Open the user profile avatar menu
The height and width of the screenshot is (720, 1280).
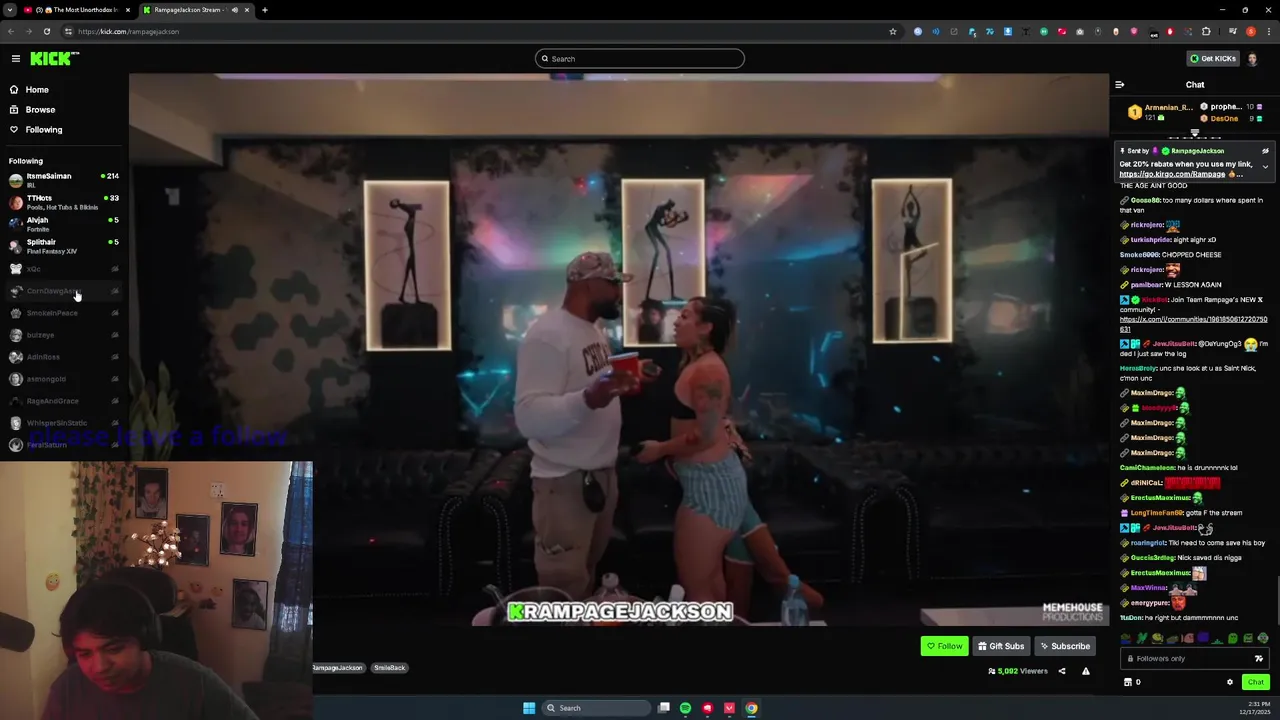click(x=1253, y=59)
